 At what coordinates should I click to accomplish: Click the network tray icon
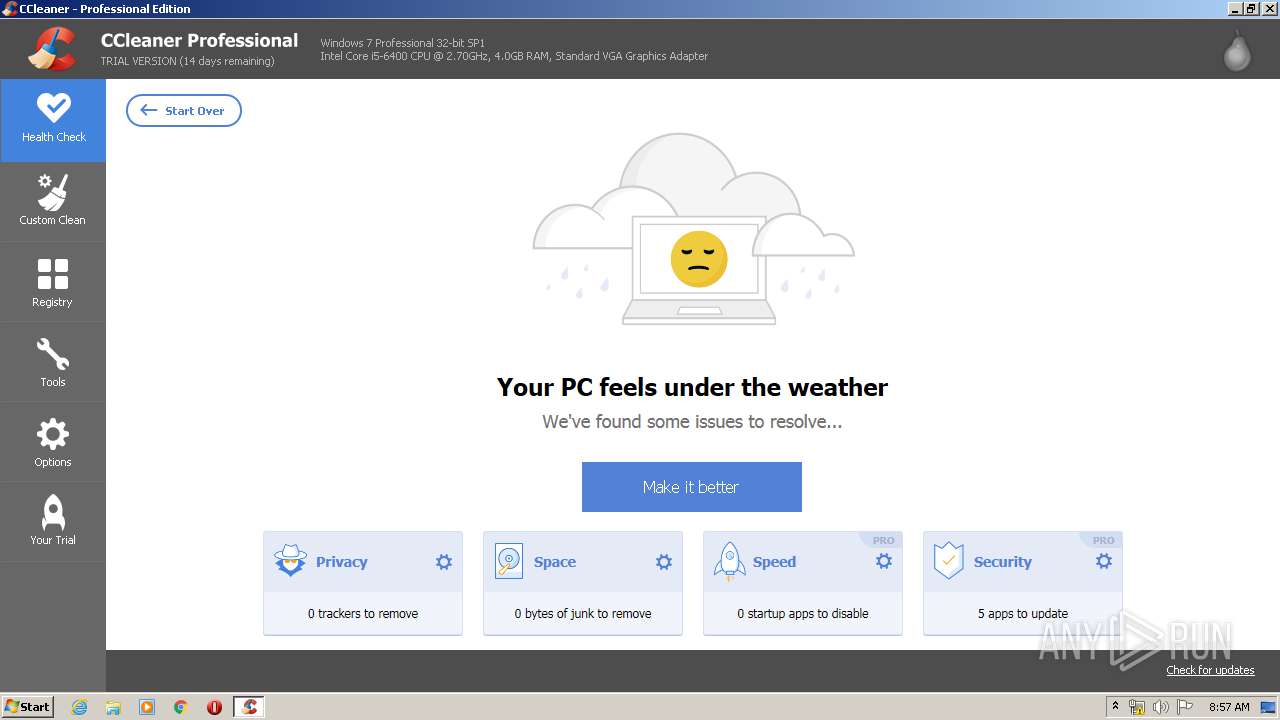(x=1137, y=707)
